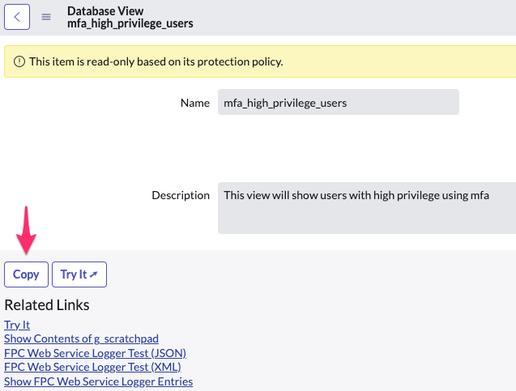Open FPC Web Service Logger Test (JSON) link
516x391 pixels.
tap(95, 353)
